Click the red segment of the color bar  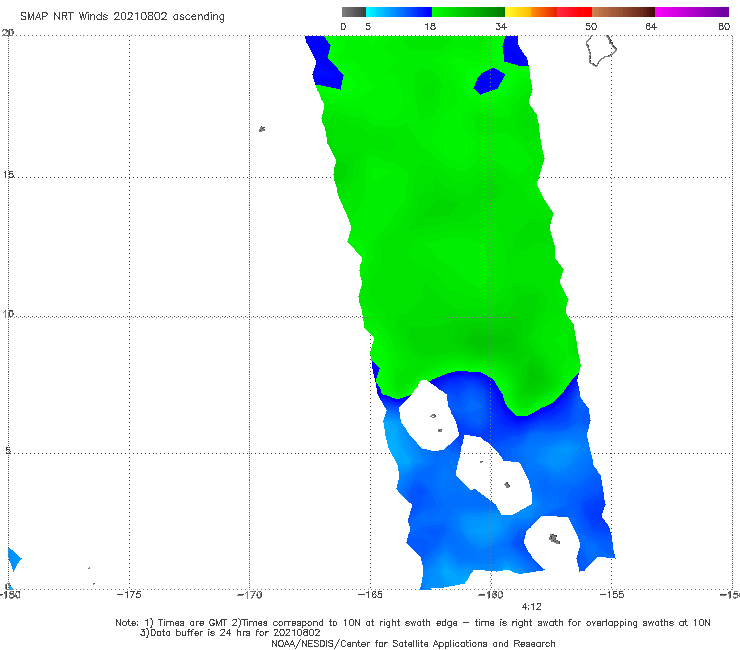pyautogui.click(x=574, y=12)
